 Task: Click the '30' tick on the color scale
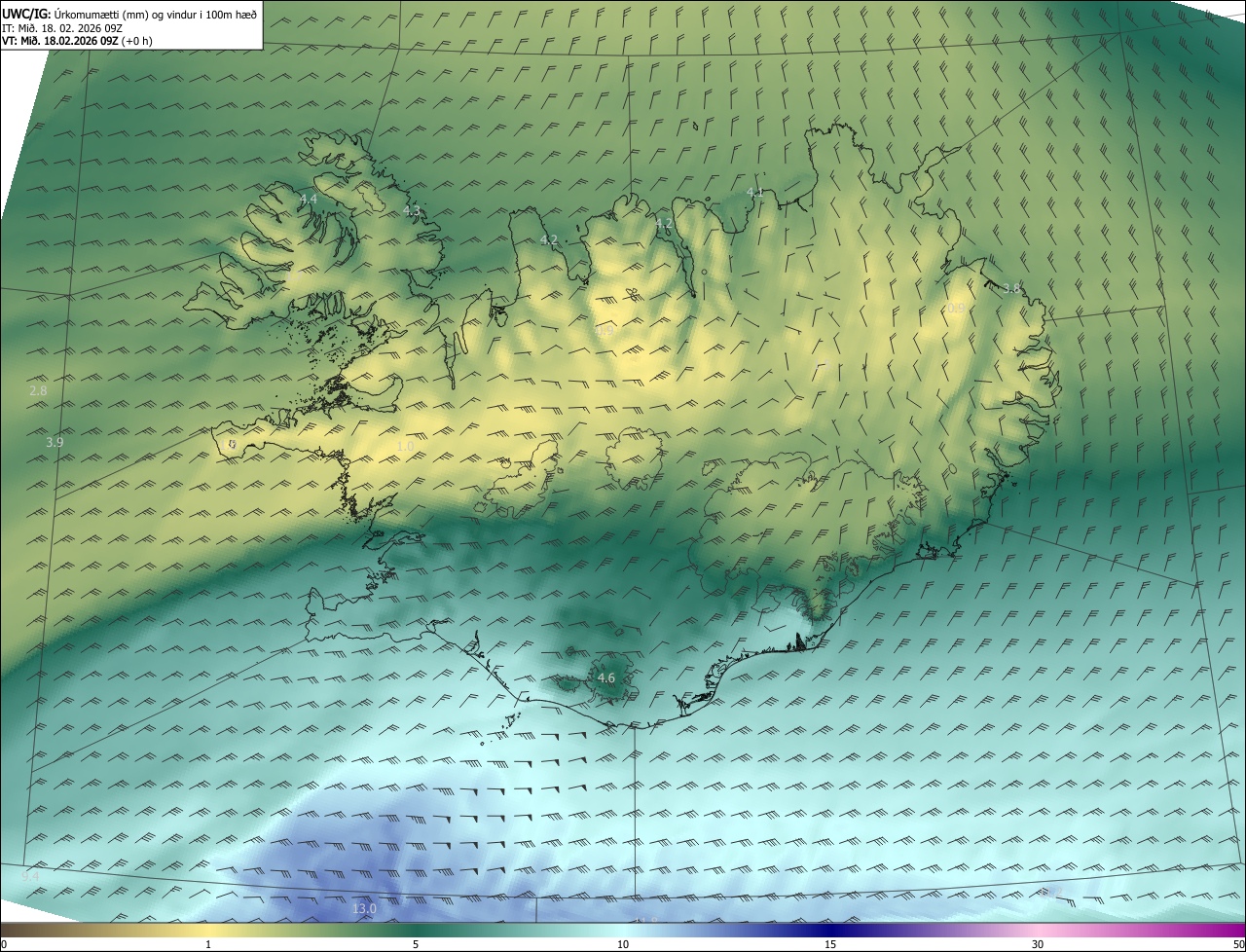pyautogui.click(x=1038, y=944)
